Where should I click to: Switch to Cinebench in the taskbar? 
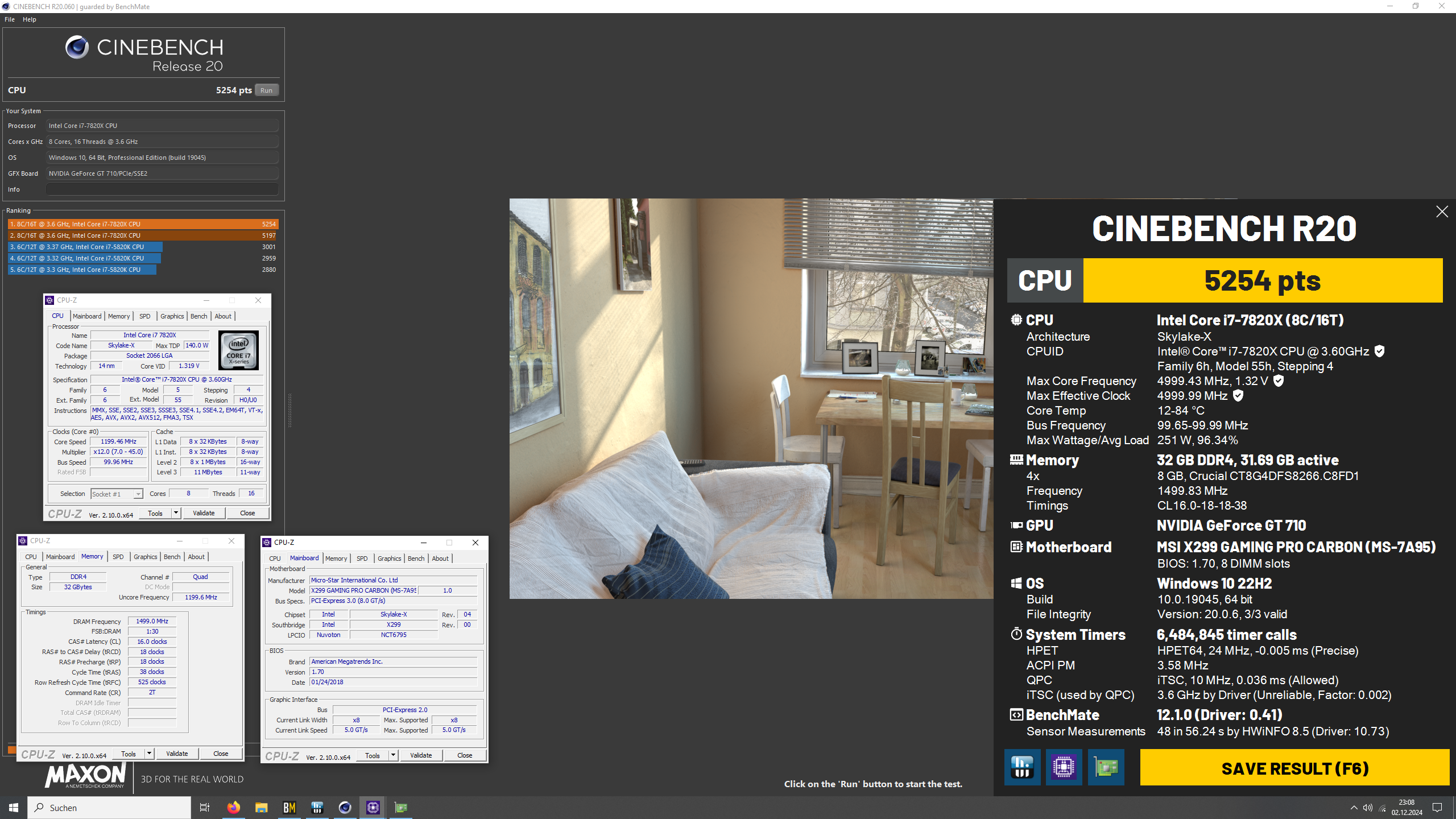[x=345, y=808]
